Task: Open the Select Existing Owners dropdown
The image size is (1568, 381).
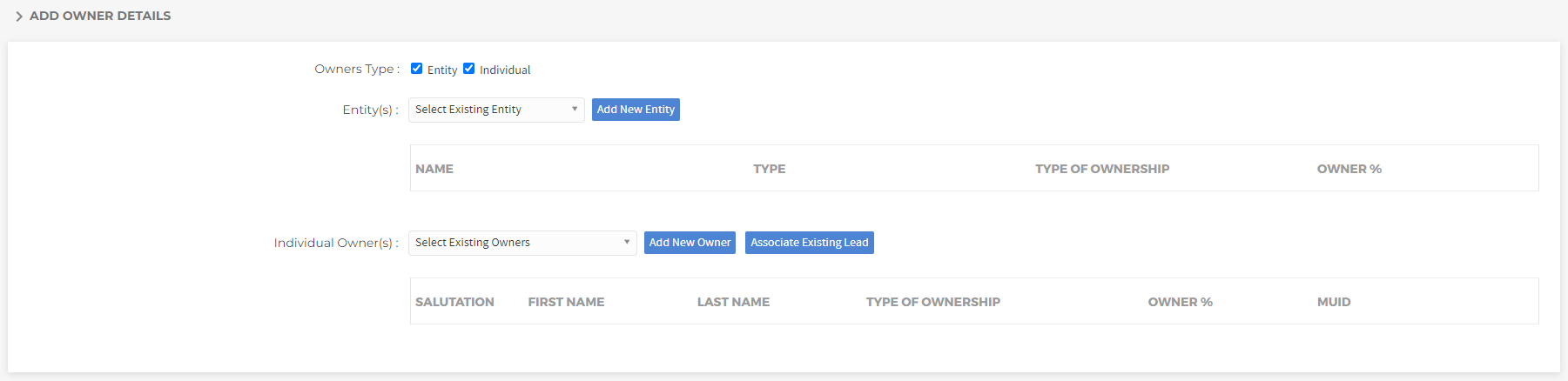Action: pos(522,243)
